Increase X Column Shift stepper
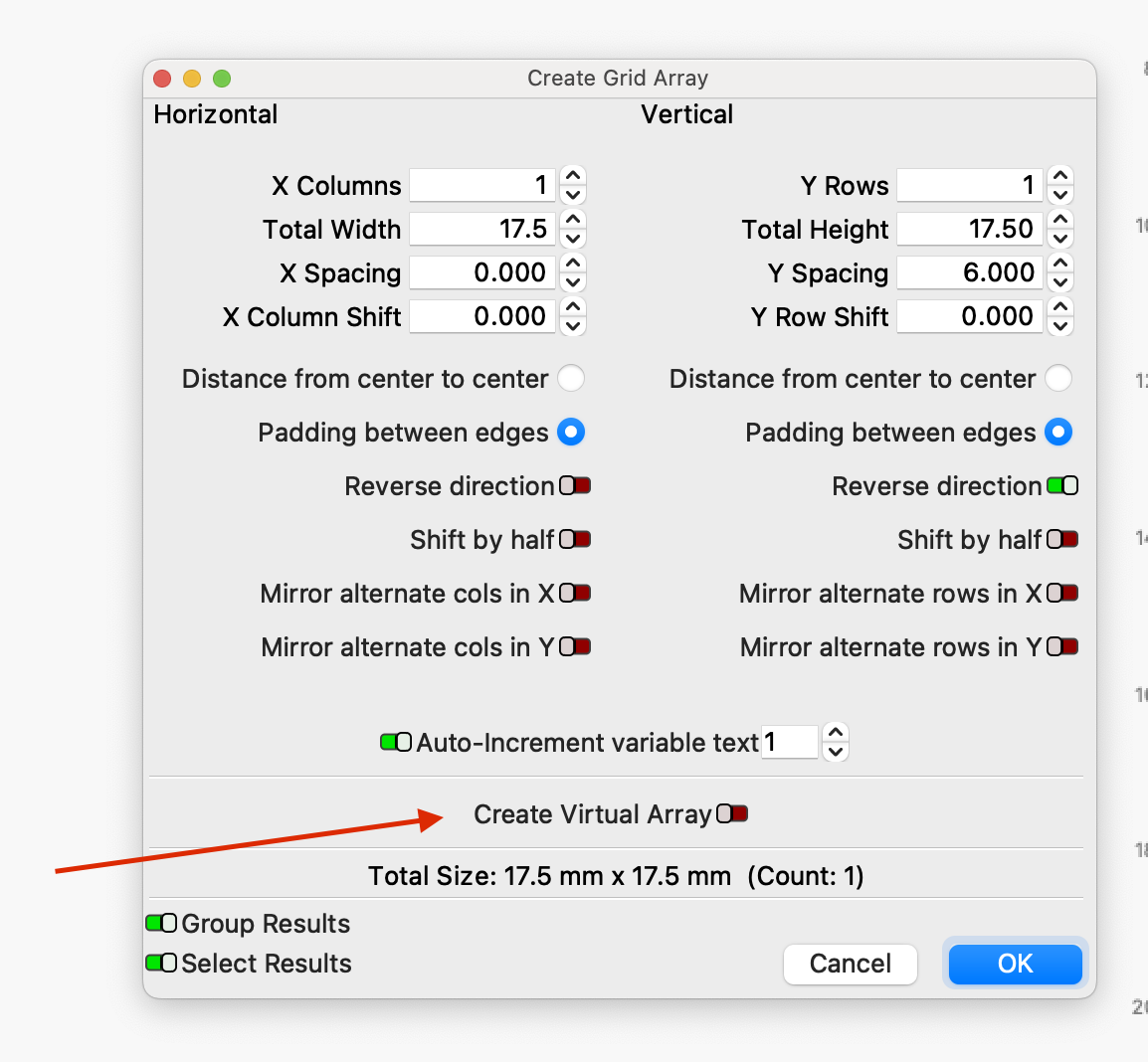 pos(573,307)
